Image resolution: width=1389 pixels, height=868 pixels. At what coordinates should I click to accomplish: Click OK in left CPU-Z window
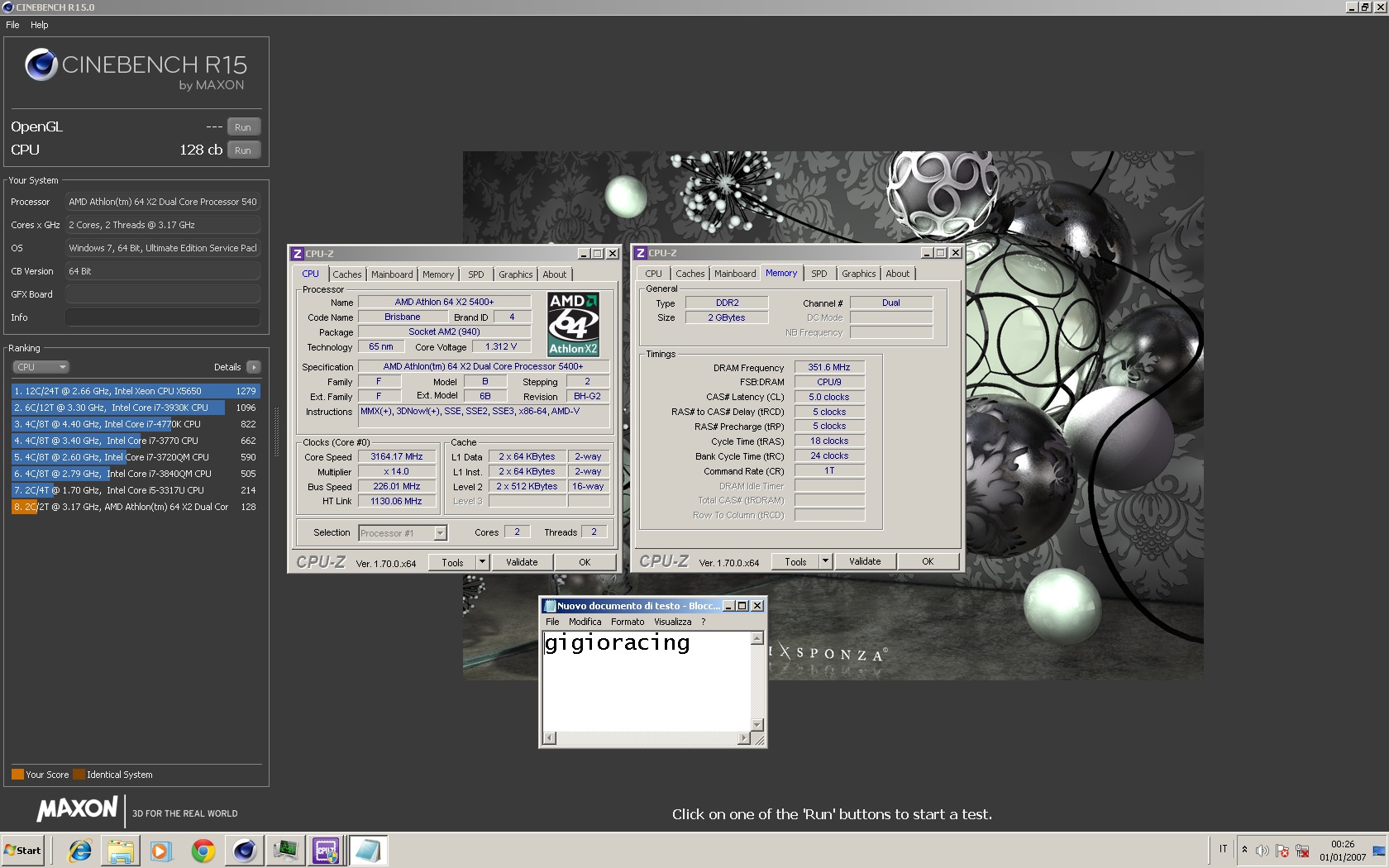point(585,563)
